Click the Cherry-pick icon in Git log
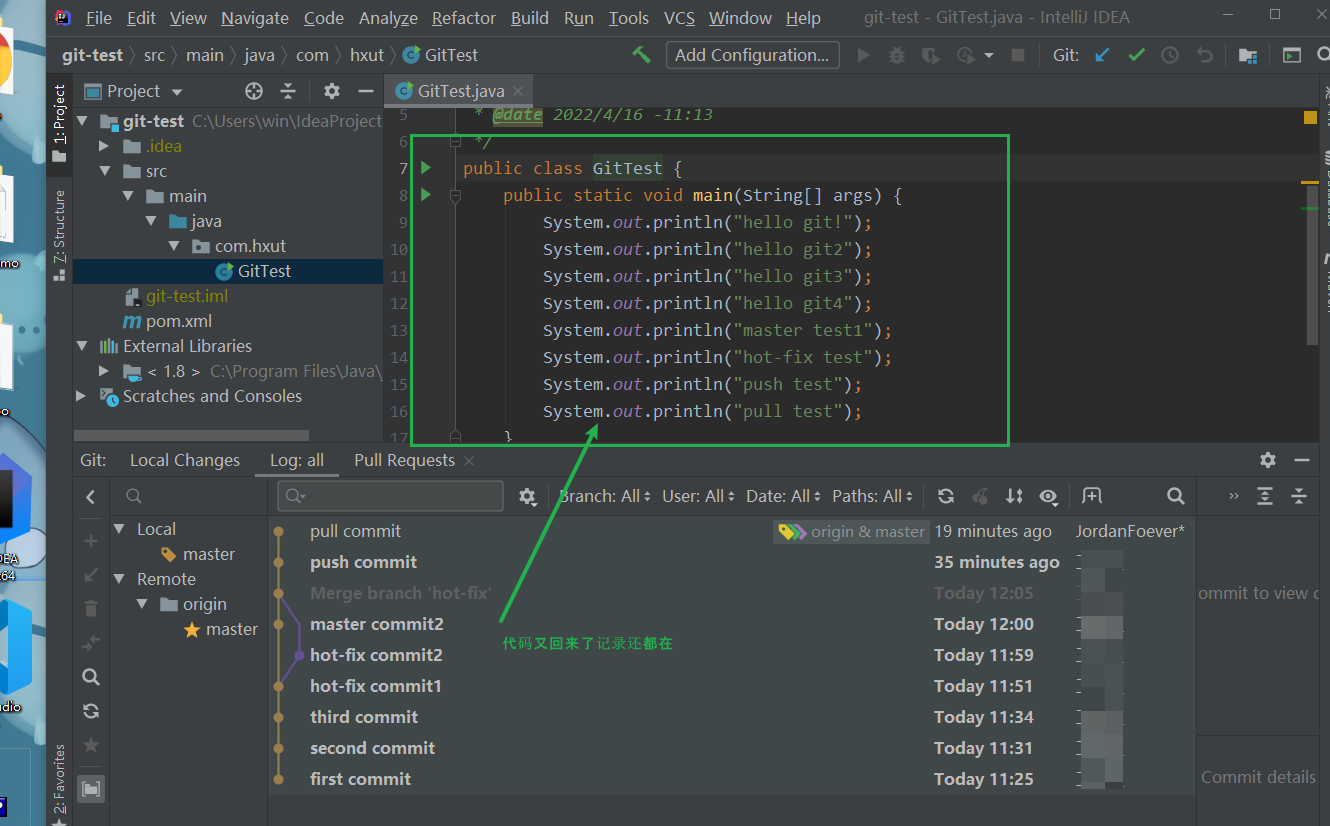The height and width of the screenshot is (826, 1330). coord(980,496)
